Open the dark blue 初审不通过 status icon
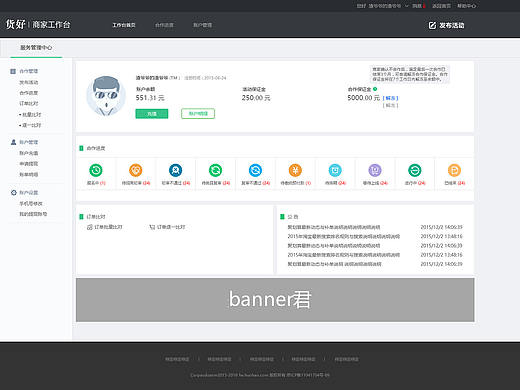Screen dimensions: 520x390 click(x=176, y=170)
